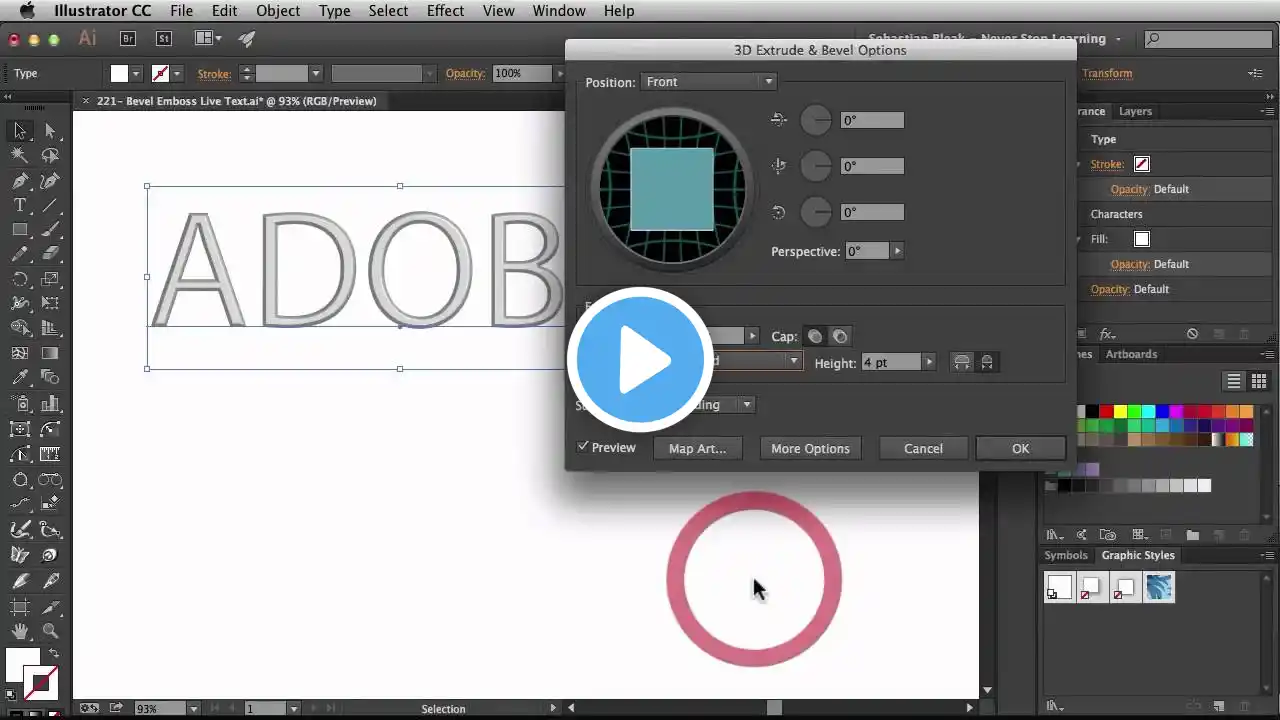Click the bevel Height field showing 4 pt
Viewport: 1280px width, 720px height.
pos(891,362)
